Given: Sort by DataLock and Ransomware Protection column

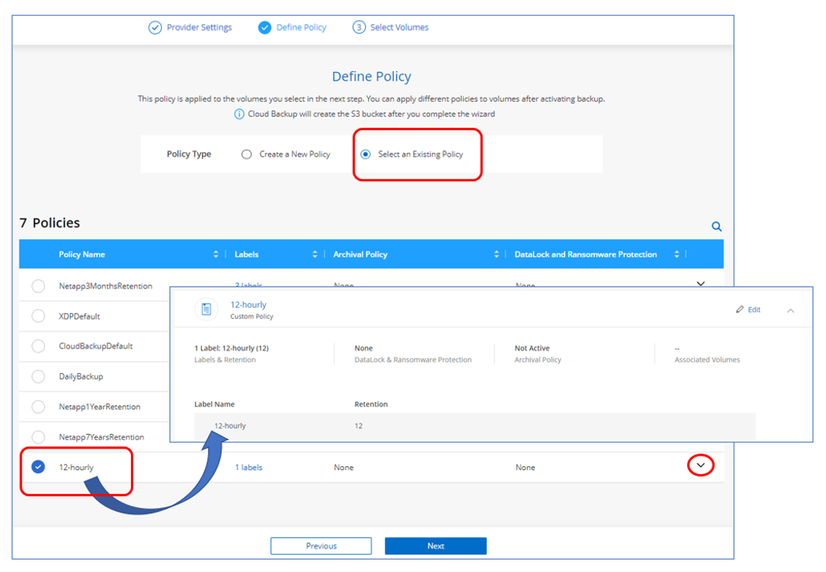Looking at the screenshot, I should click(x=677, y=255).
